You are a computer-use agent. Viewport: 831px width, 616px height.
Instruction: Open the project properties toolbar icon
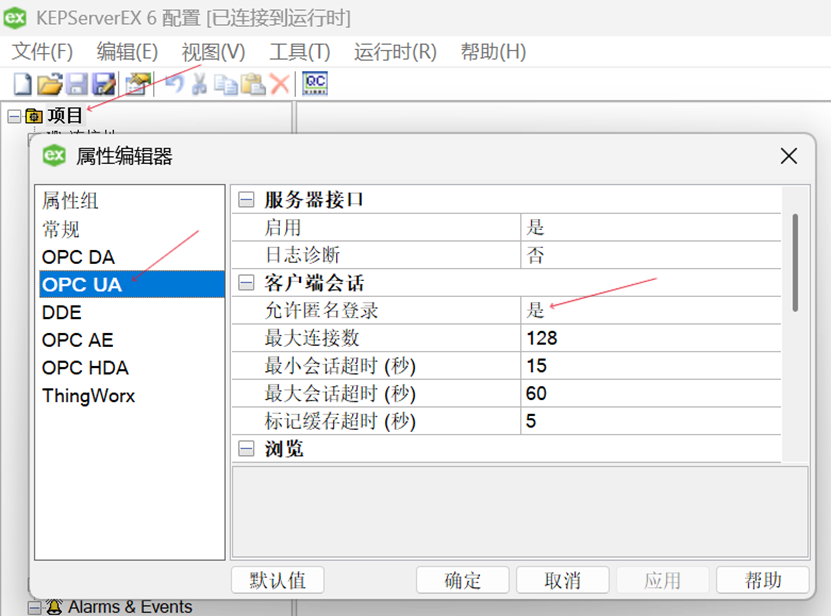pyautogui.click(x=138, y=84)
